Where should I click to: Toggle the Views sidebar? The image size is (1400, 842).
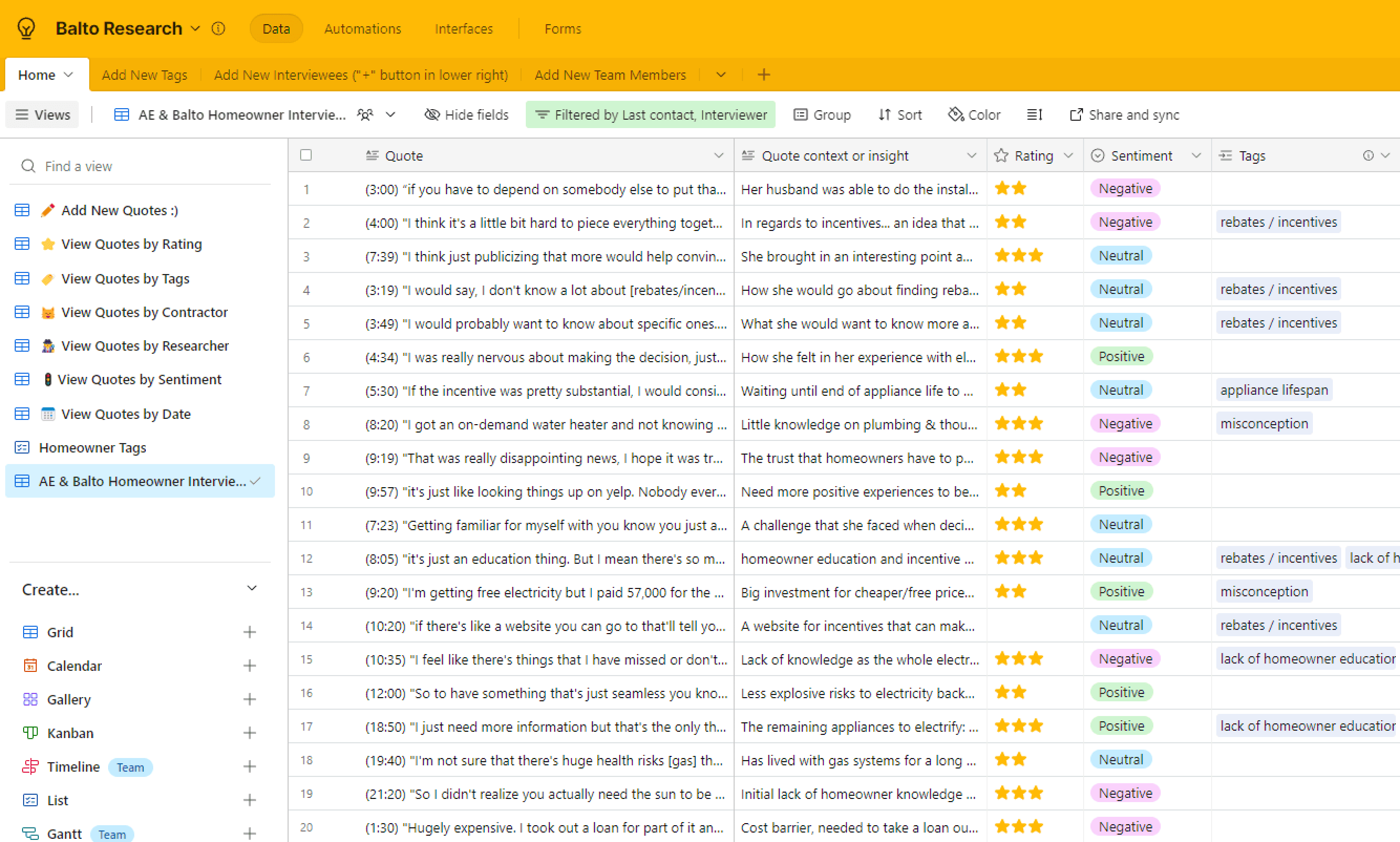[43, 114]
